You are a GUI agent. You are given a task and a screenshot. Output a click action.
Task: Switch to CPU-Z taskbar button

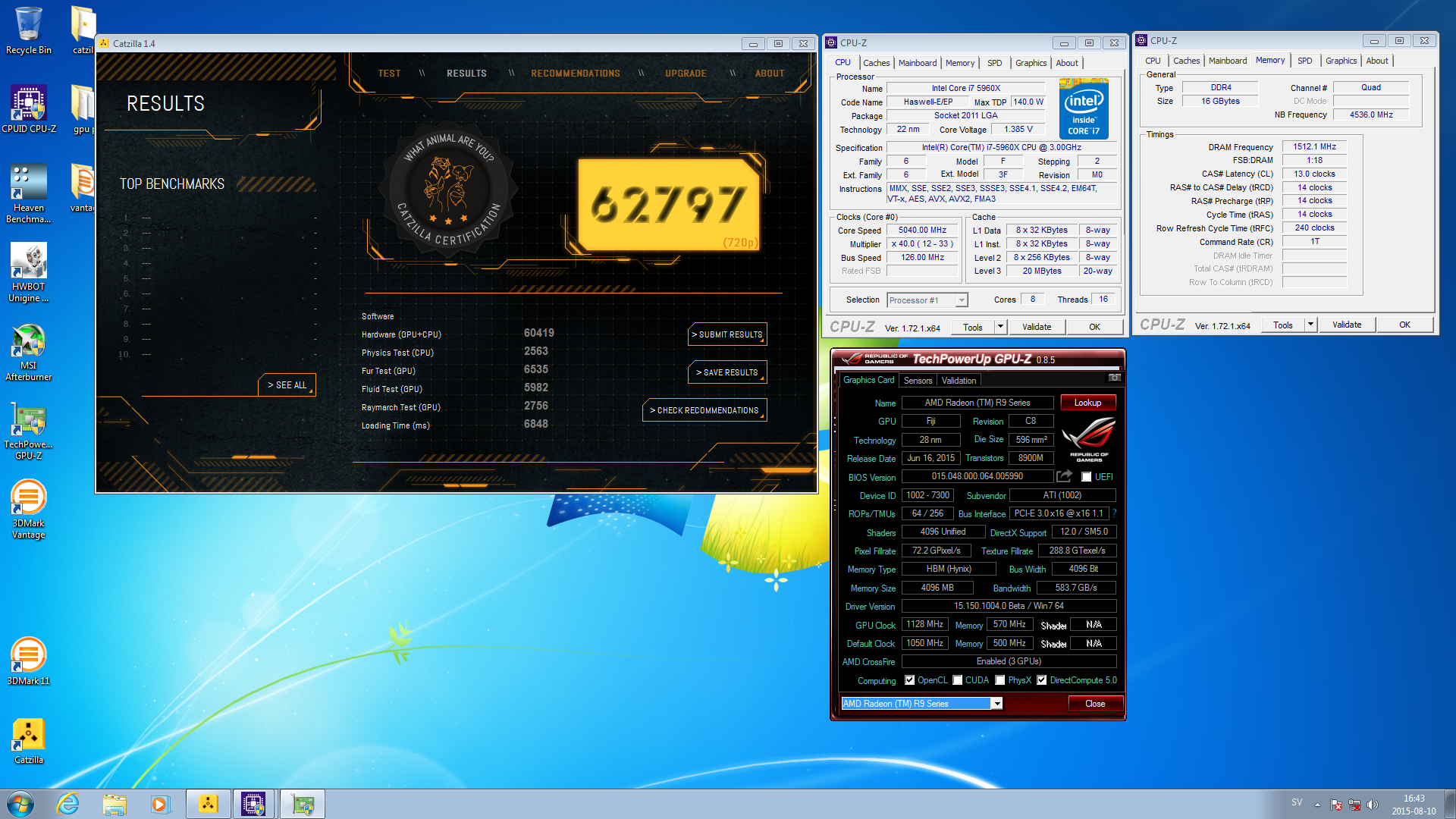point(253,804)
